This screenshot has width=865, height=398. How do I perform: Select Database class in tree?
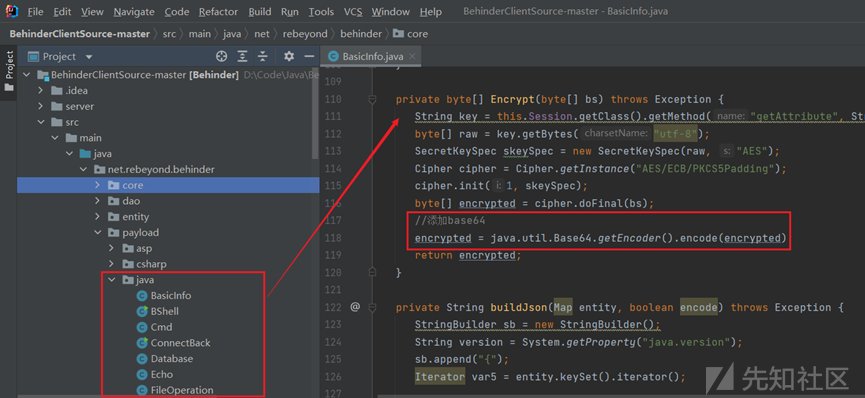(172, 359)
